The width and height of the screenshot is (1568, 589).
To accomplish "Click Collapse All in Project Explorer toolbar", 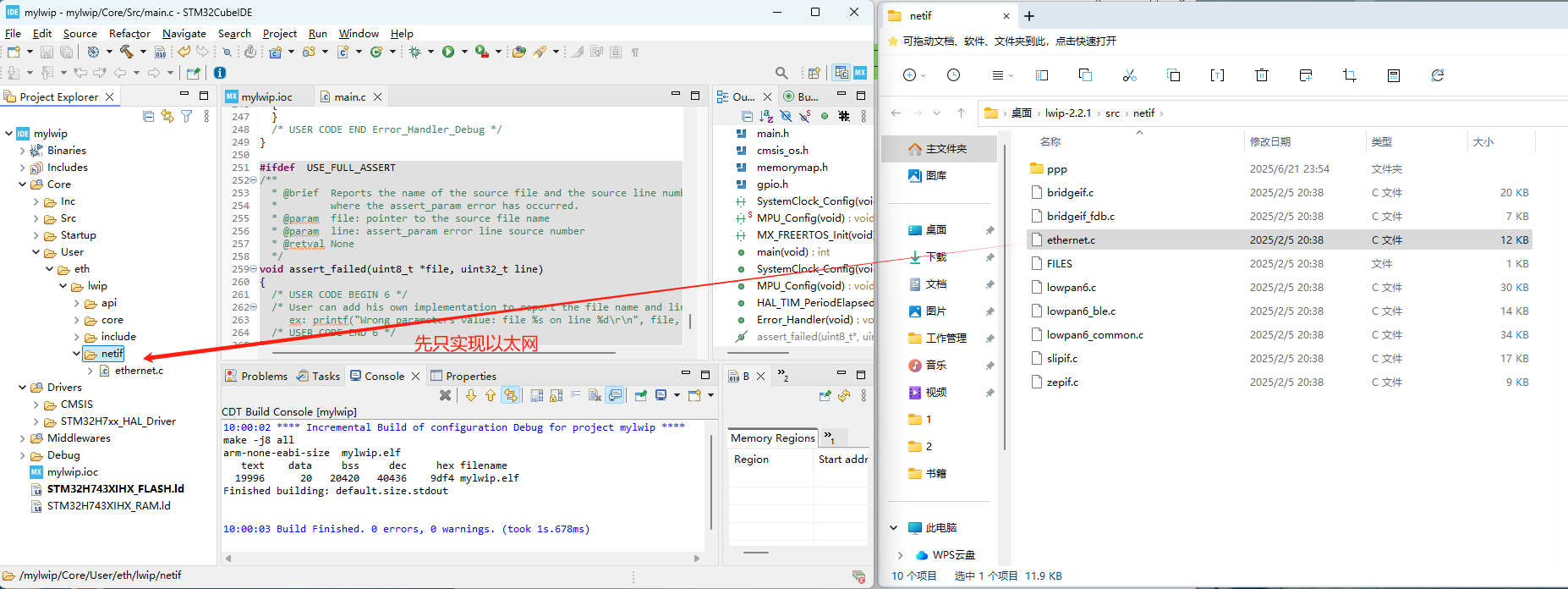I will pos(149,116).
